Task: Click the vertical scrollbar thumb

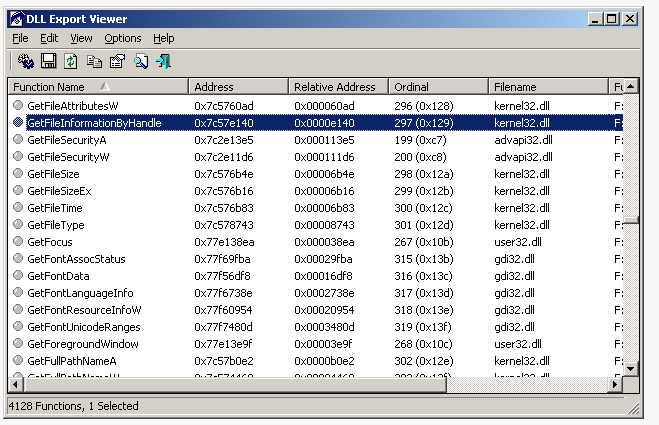Action: click(x=630, y=220)
